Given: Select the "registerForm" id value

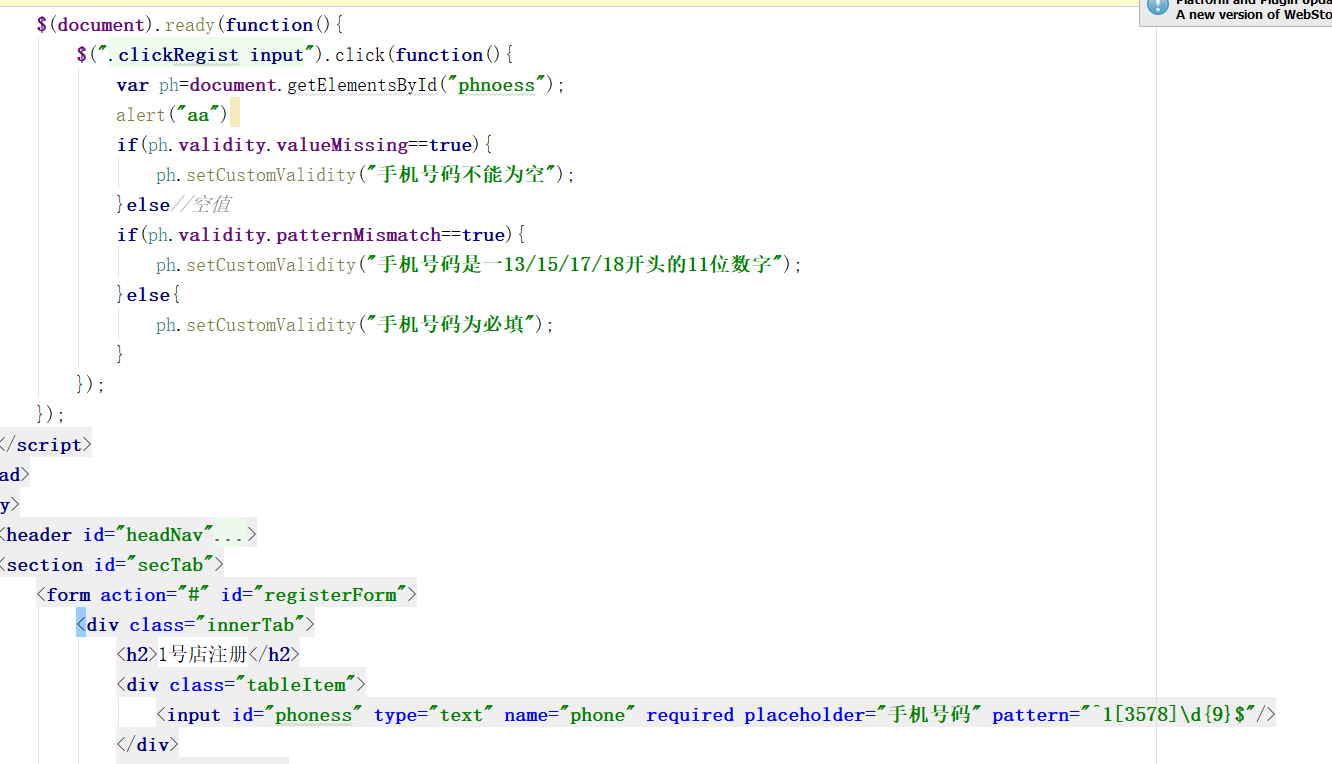Looking at the screenshot, I should (x=328, y=595).
